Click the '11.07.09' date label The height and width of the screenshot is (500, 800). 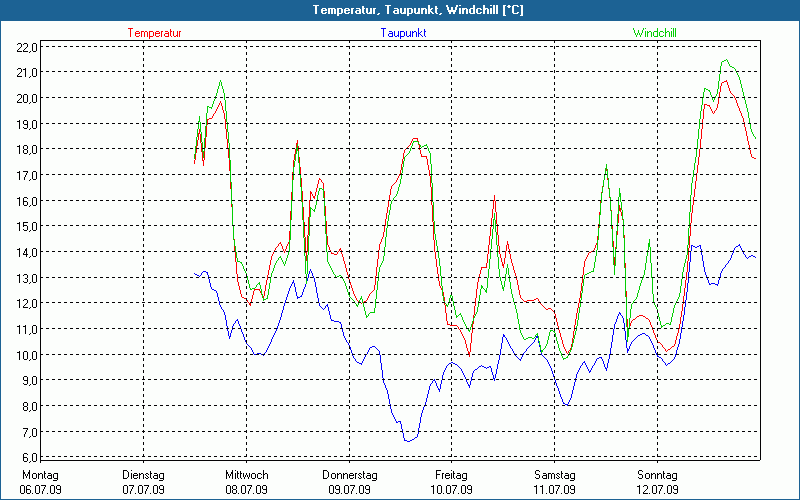pos(555,490)
